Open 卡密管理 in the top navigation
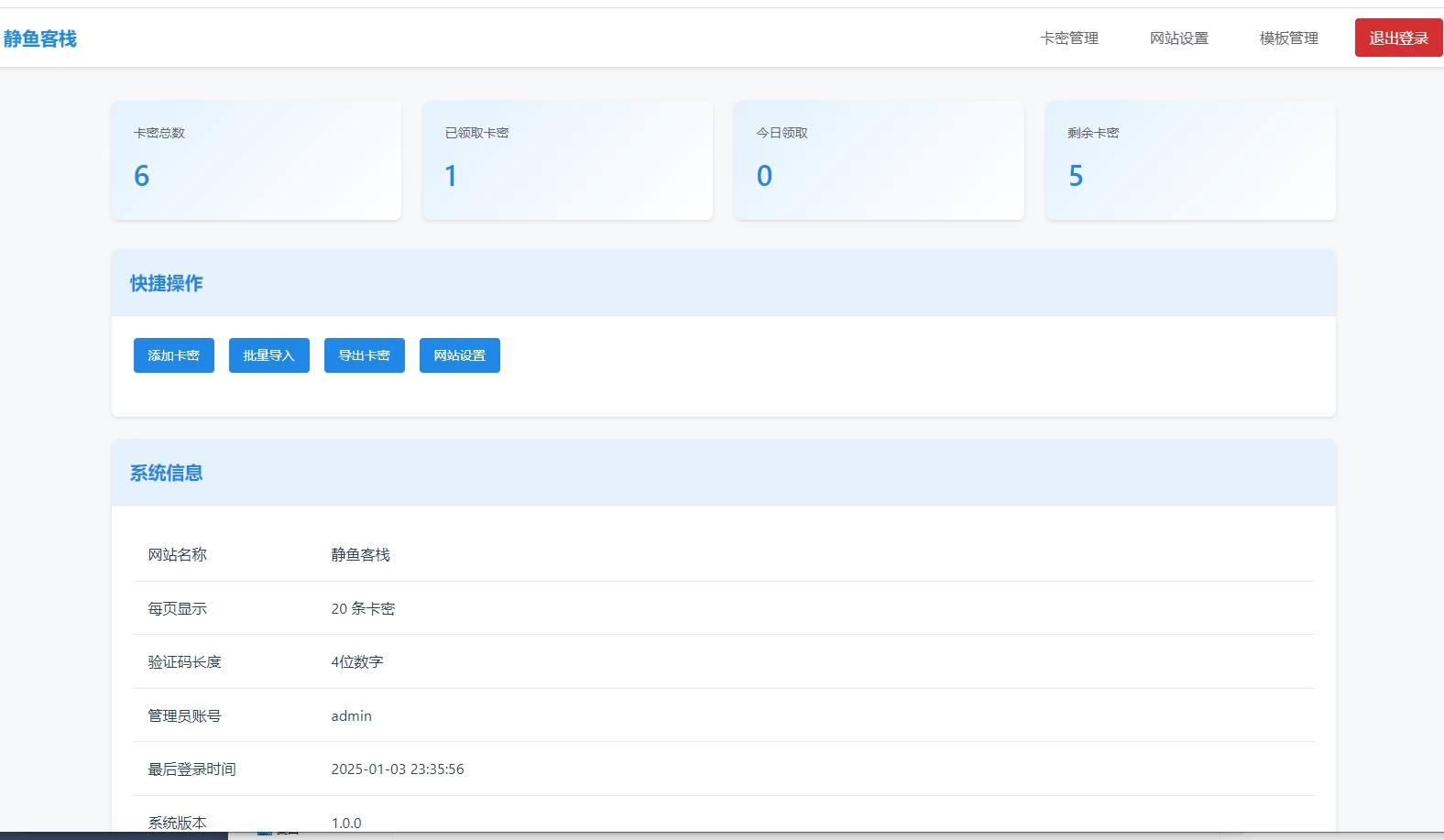This screenshot has width=1444, height=840. coord(1068,38)
